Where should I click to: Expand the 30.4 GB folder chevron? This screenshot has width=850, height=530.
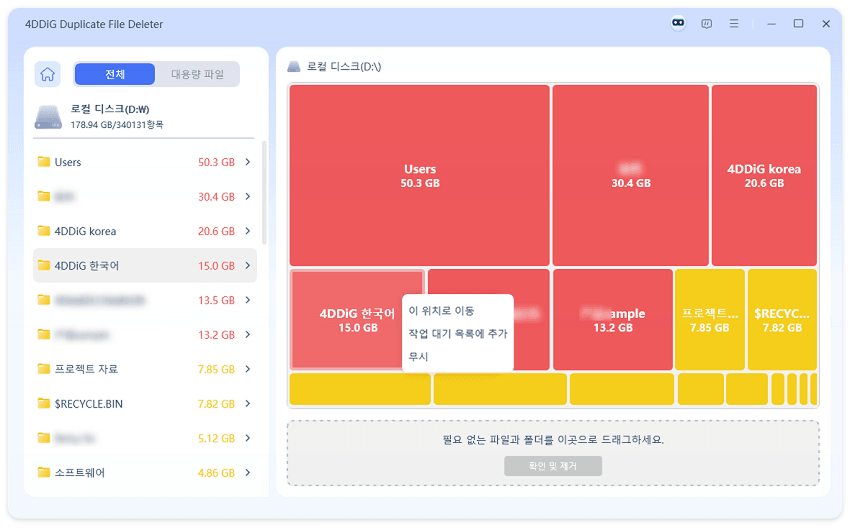click(248, 196)
